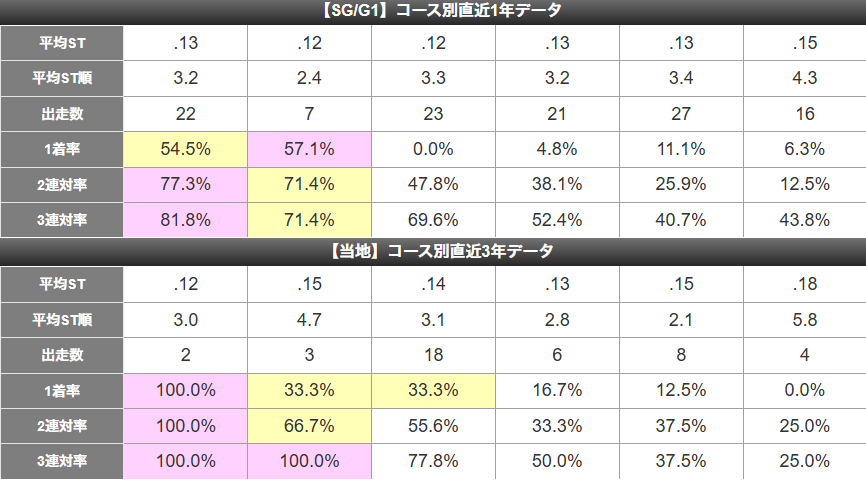866x480 pixels.
Task: Select the 66.7% yellow cell
Action: [309, 426]
